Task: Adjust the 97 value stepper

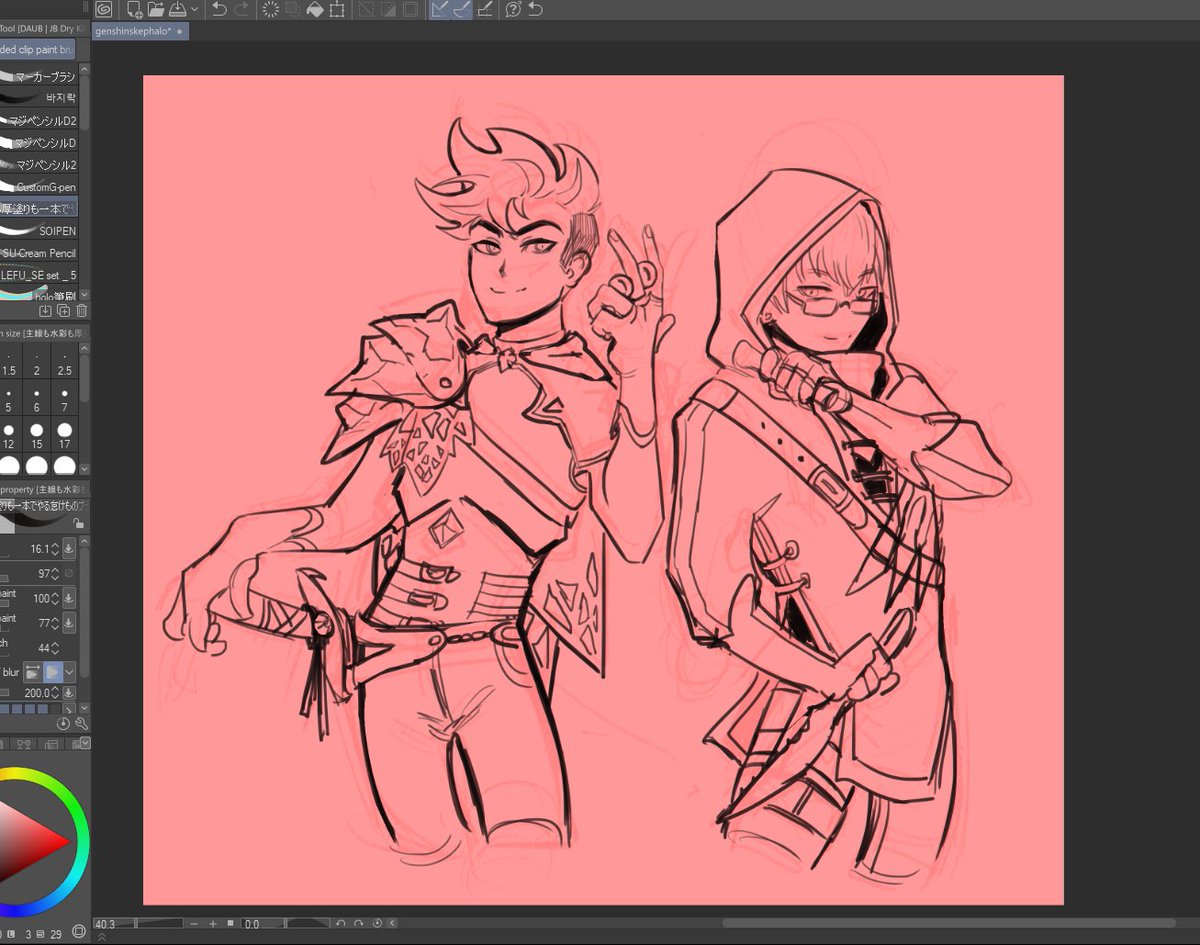Action: (x=55, y=573)
